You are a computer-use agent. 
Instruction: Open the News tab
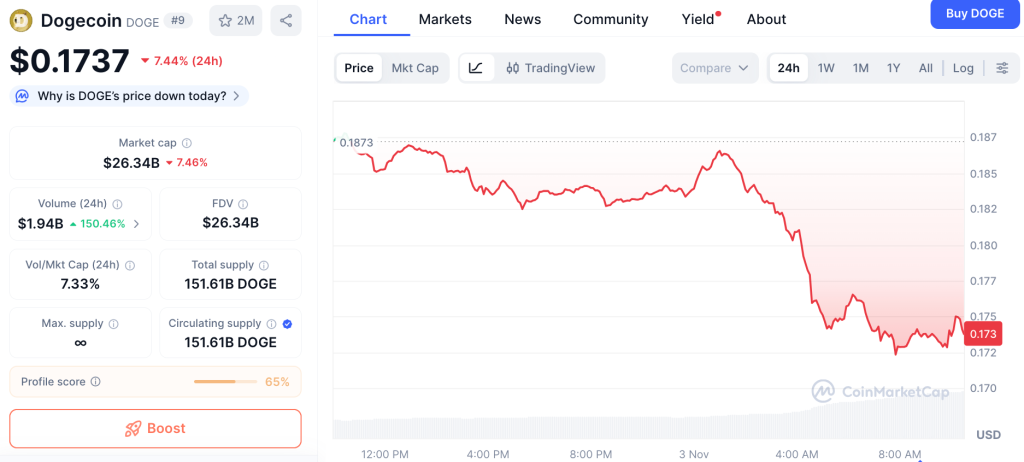(522, 19)
